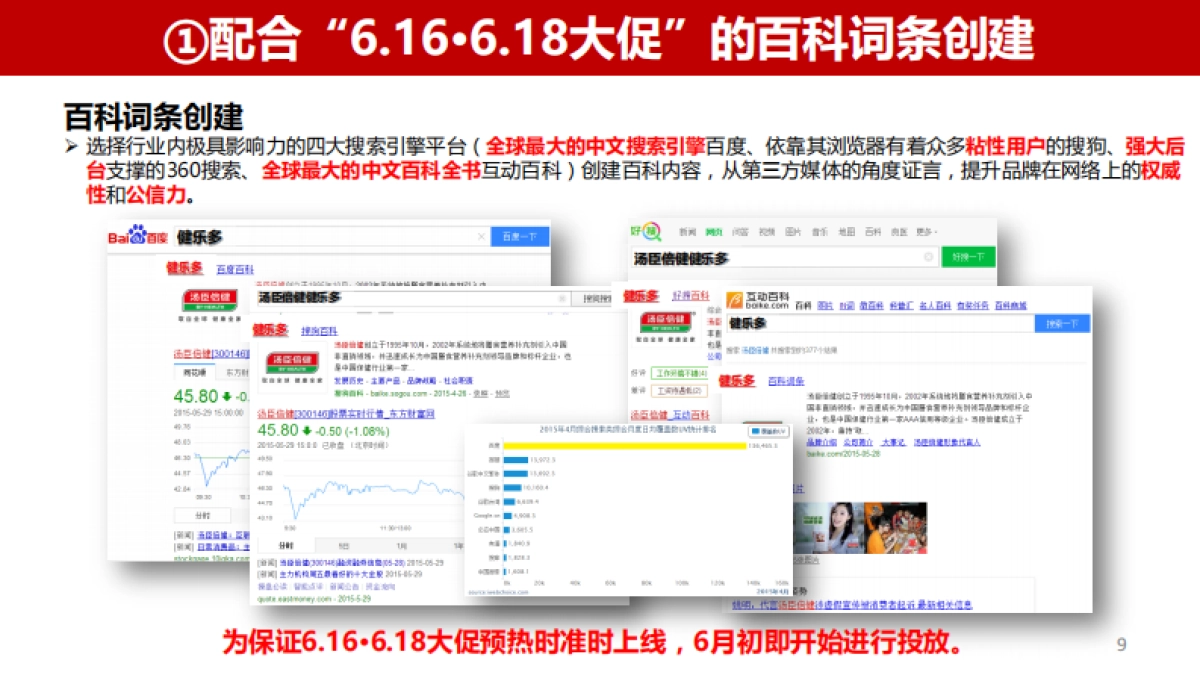Click the green down arrow beside price 45.80

coord(307,431)
